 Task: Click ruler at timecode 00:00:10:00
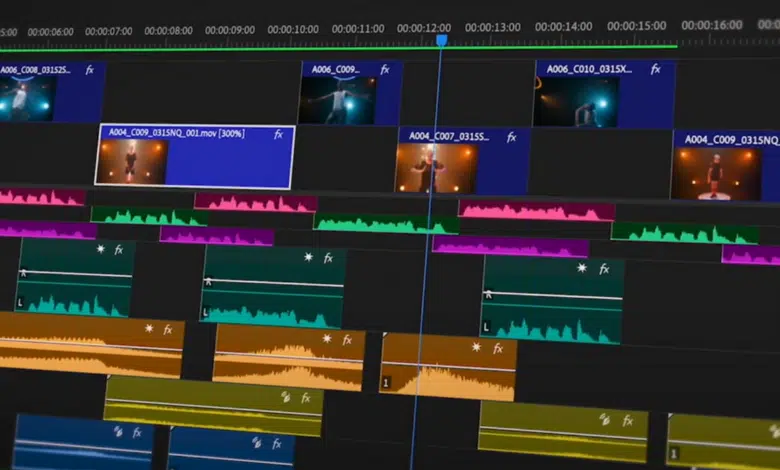(293, 29)
